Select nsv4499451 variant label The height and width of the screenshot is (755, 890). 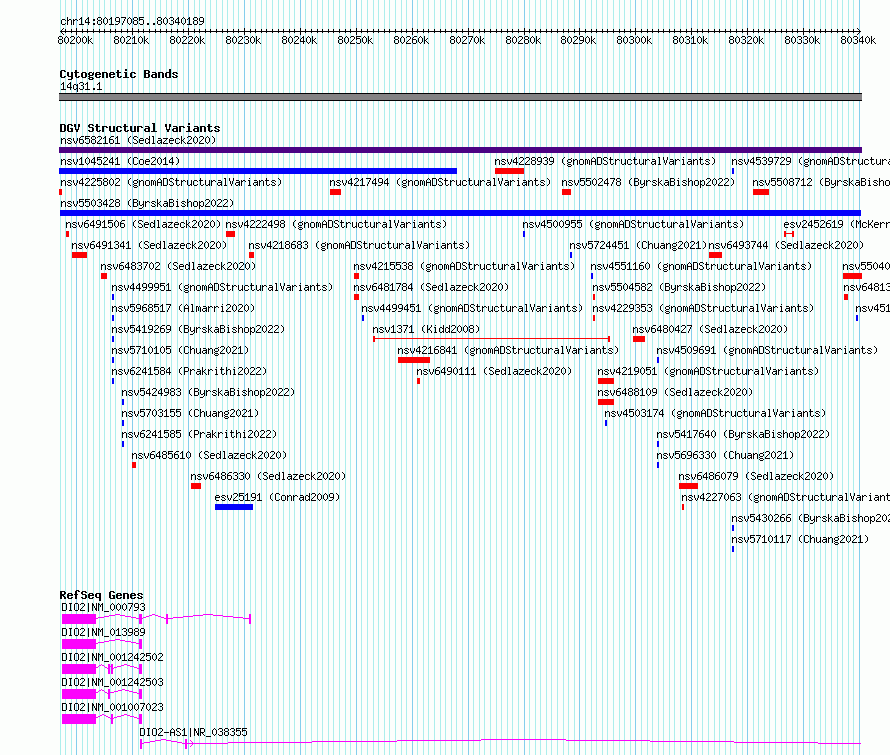[x=472, y=308]
